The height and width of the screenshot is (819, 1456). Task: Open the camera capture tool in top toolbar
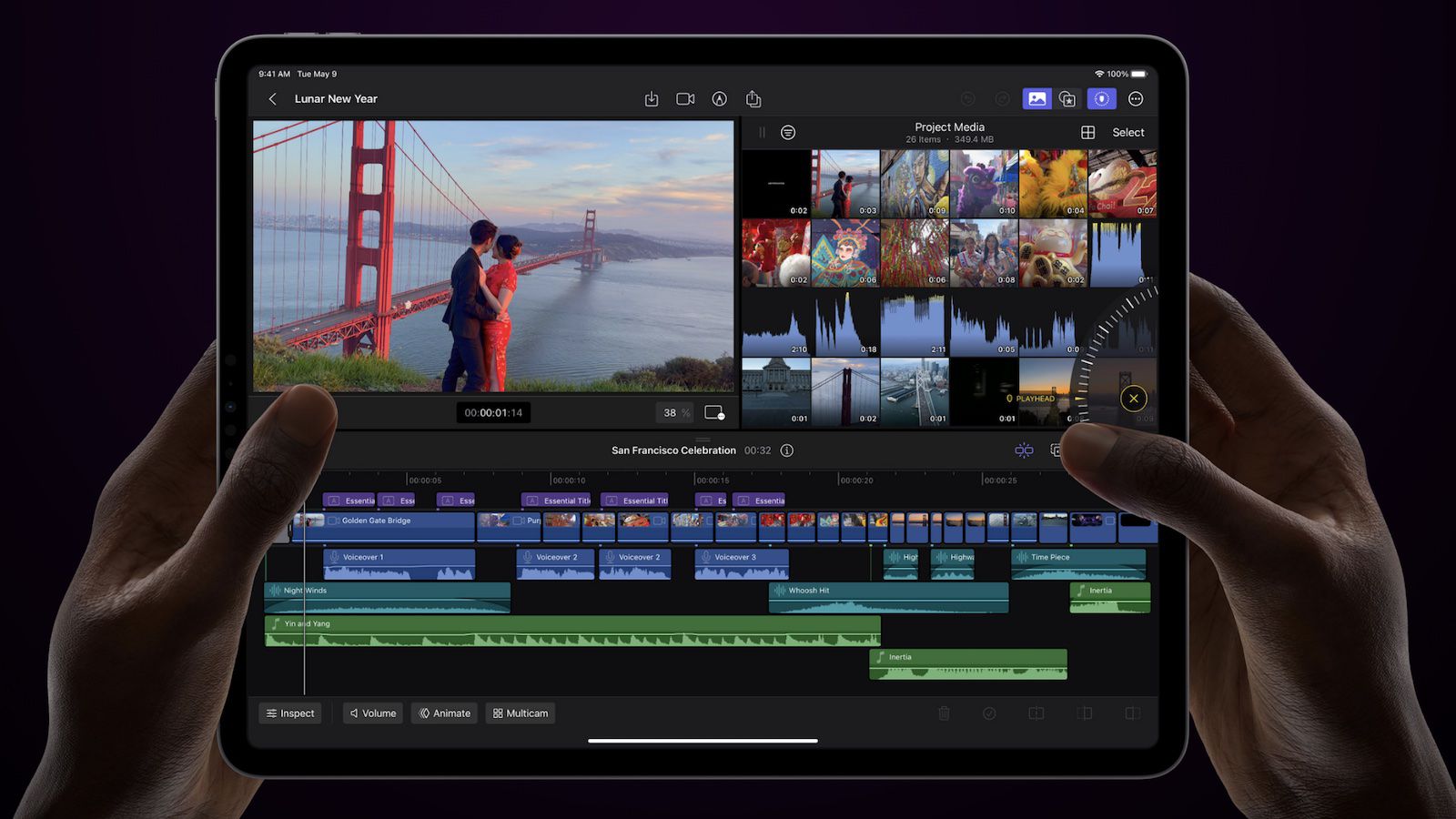[x=685, y=98]
